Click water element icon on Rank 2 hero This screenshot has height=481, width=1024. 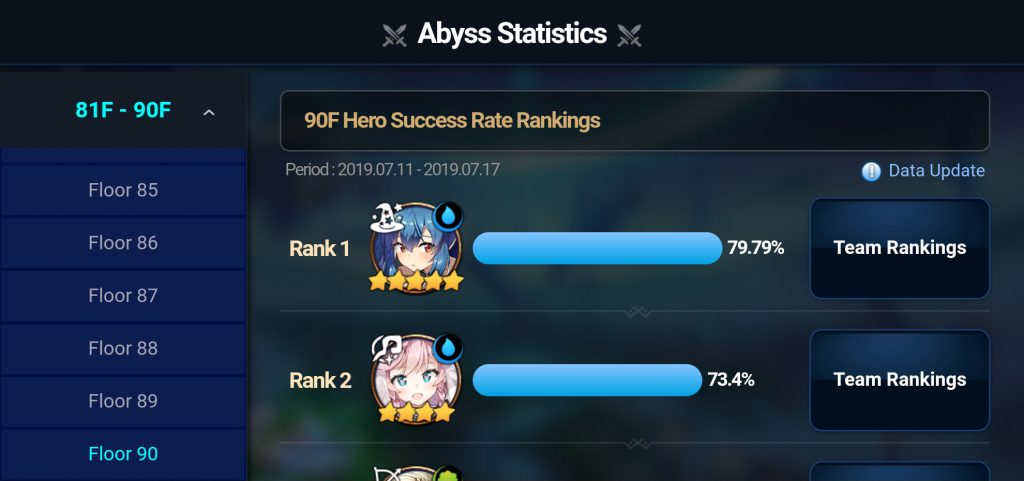click(448, 349)
